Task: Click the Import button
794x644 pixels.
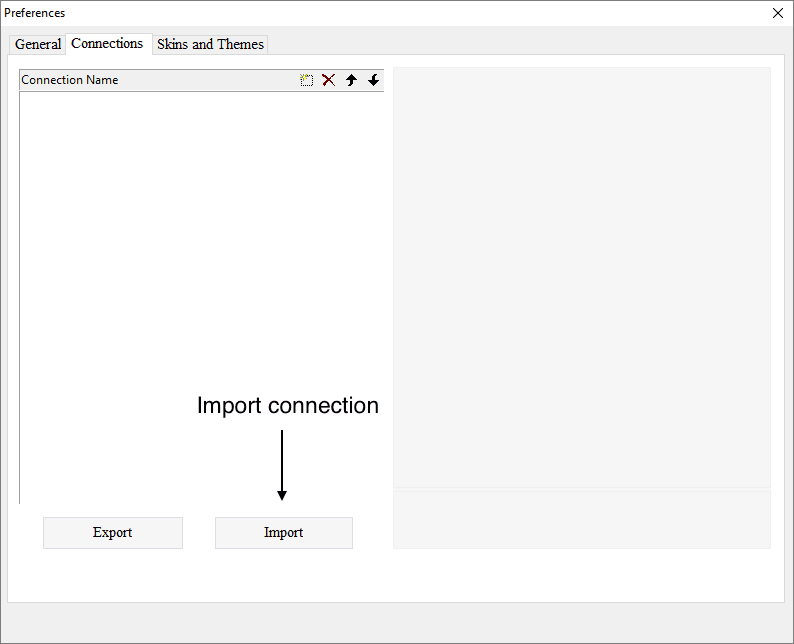Action: [x=283, y=533]
